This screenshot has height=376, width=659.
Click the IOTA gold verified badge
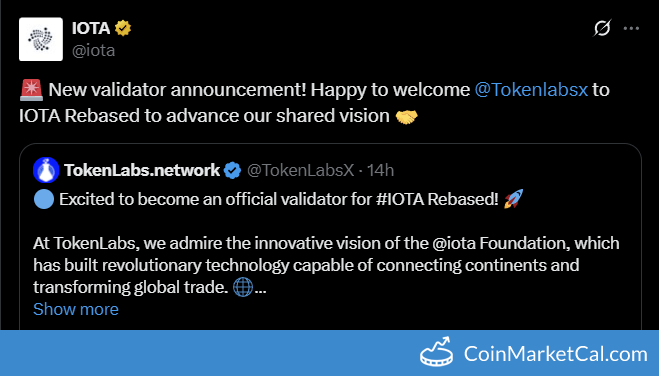tap(123, 28)
